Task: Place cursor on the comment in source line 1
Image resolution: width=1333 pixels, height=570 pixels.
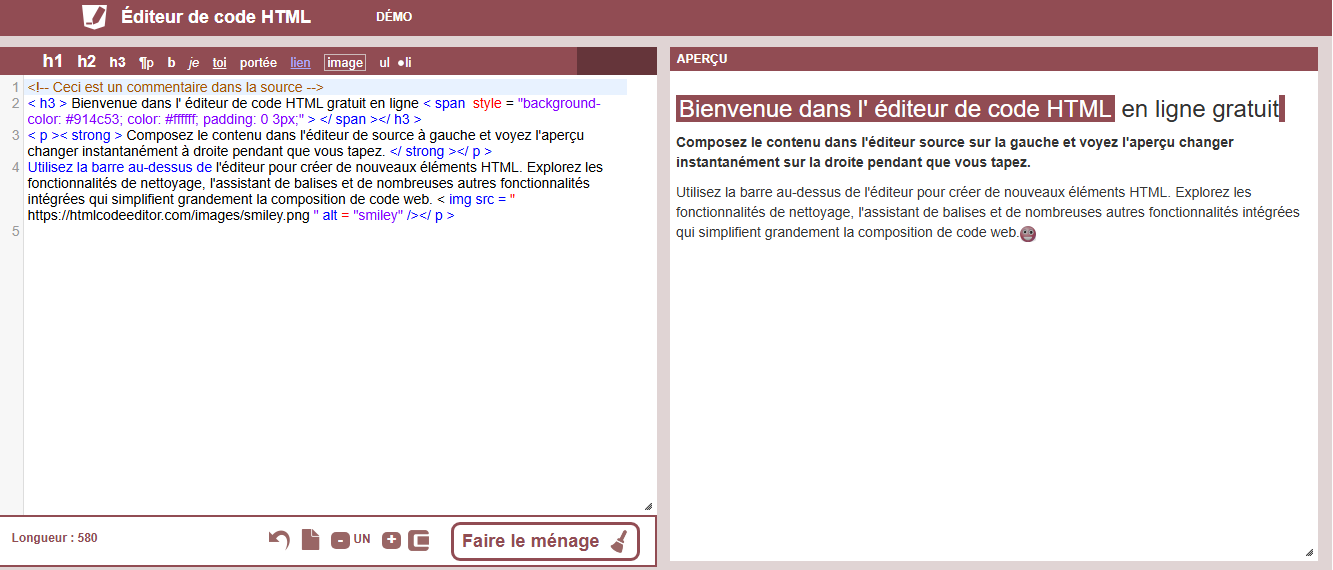Action: (175, 87)
